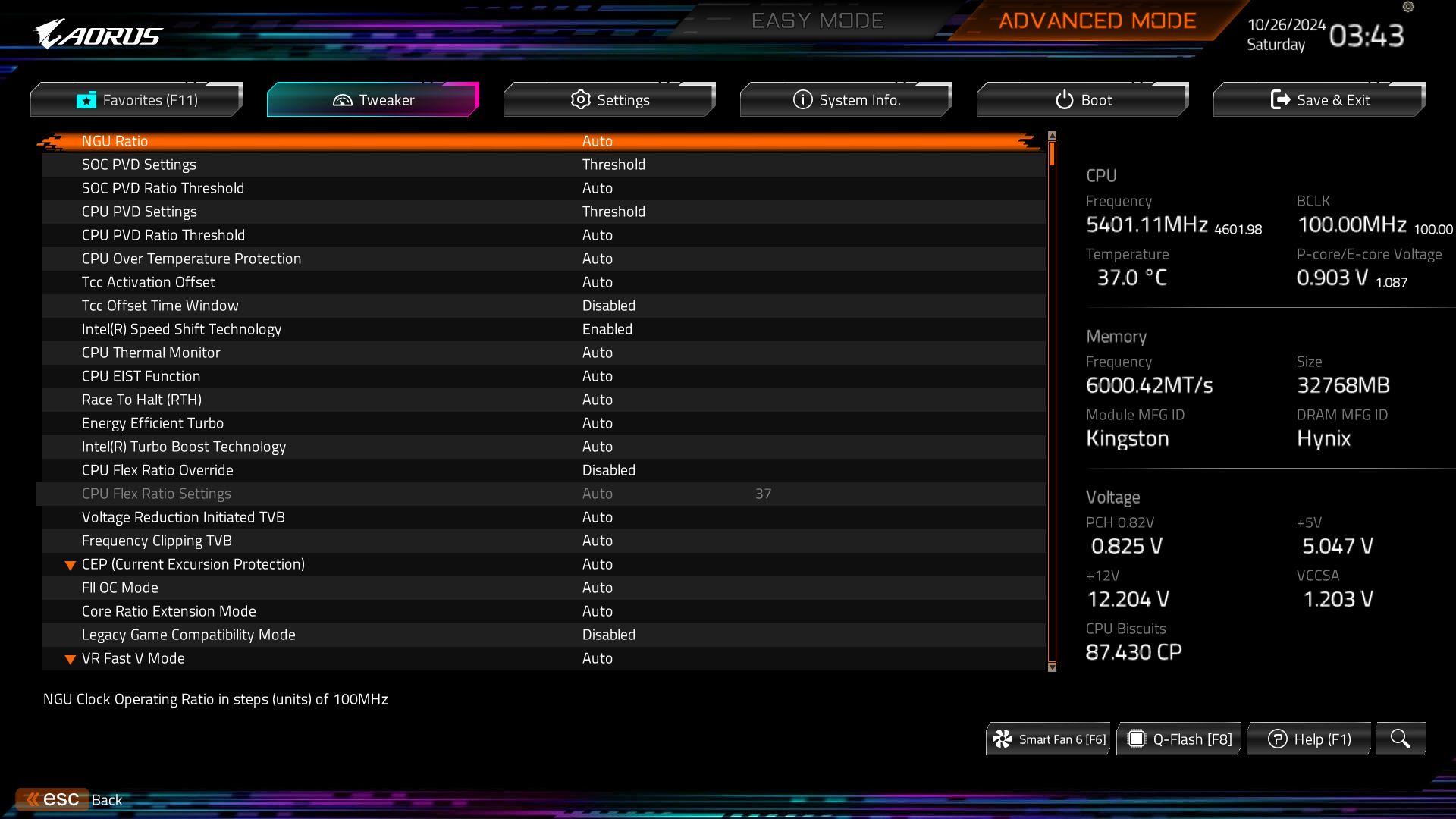The height and width of the screenshot is (819, 1456).
Task: Click the Smart Fan 6 fan icon
Action: pos(1003,739)
